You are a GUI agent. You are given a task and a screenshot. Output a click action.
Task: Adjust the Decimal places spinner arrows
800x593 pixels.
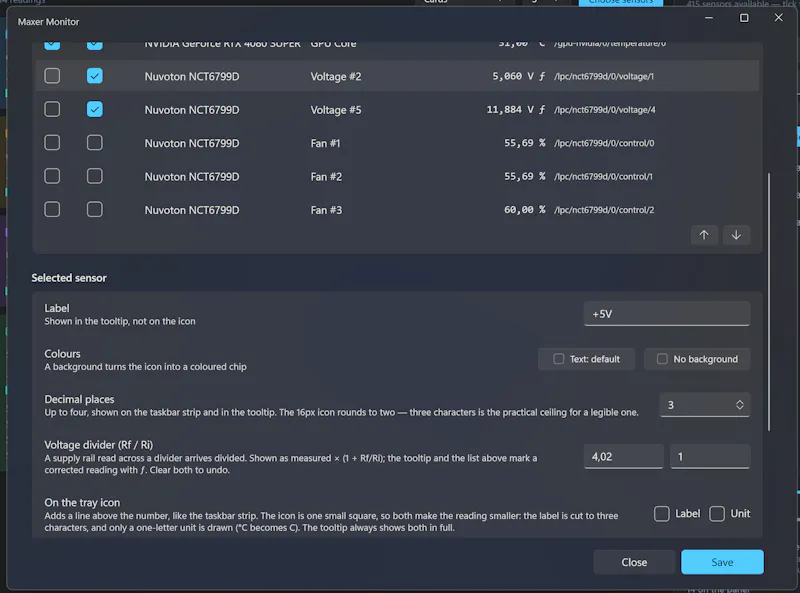point(739,405)
